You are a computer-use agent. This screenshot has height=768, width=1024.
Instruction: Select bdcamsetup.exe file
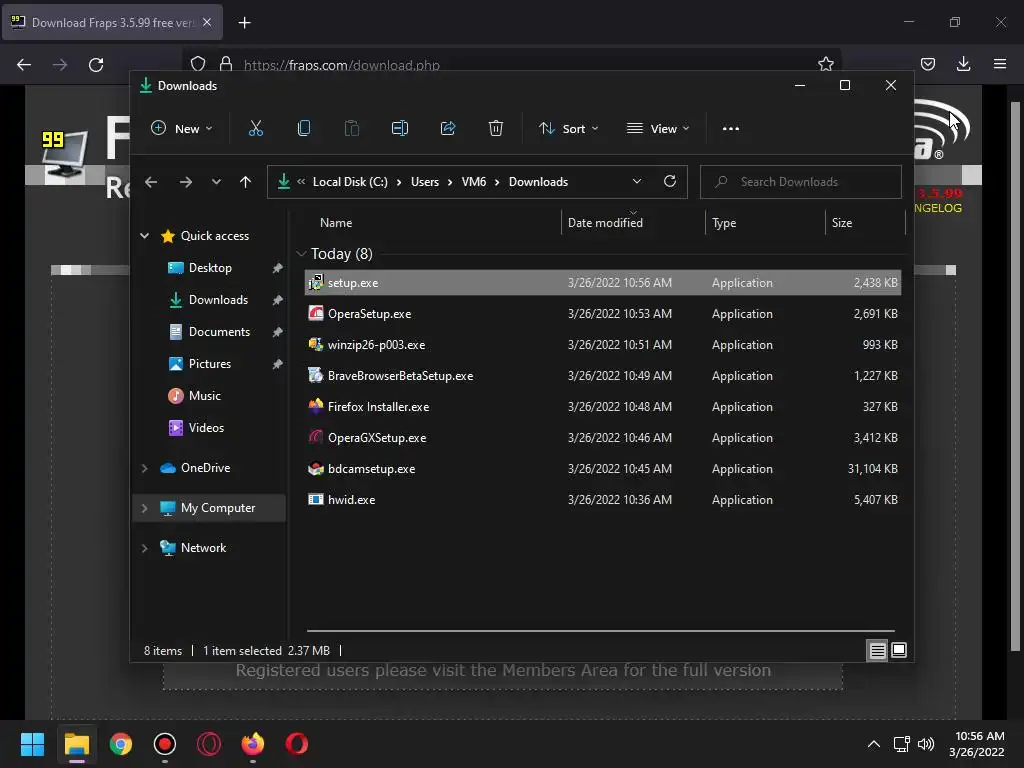tap(603, 469)
